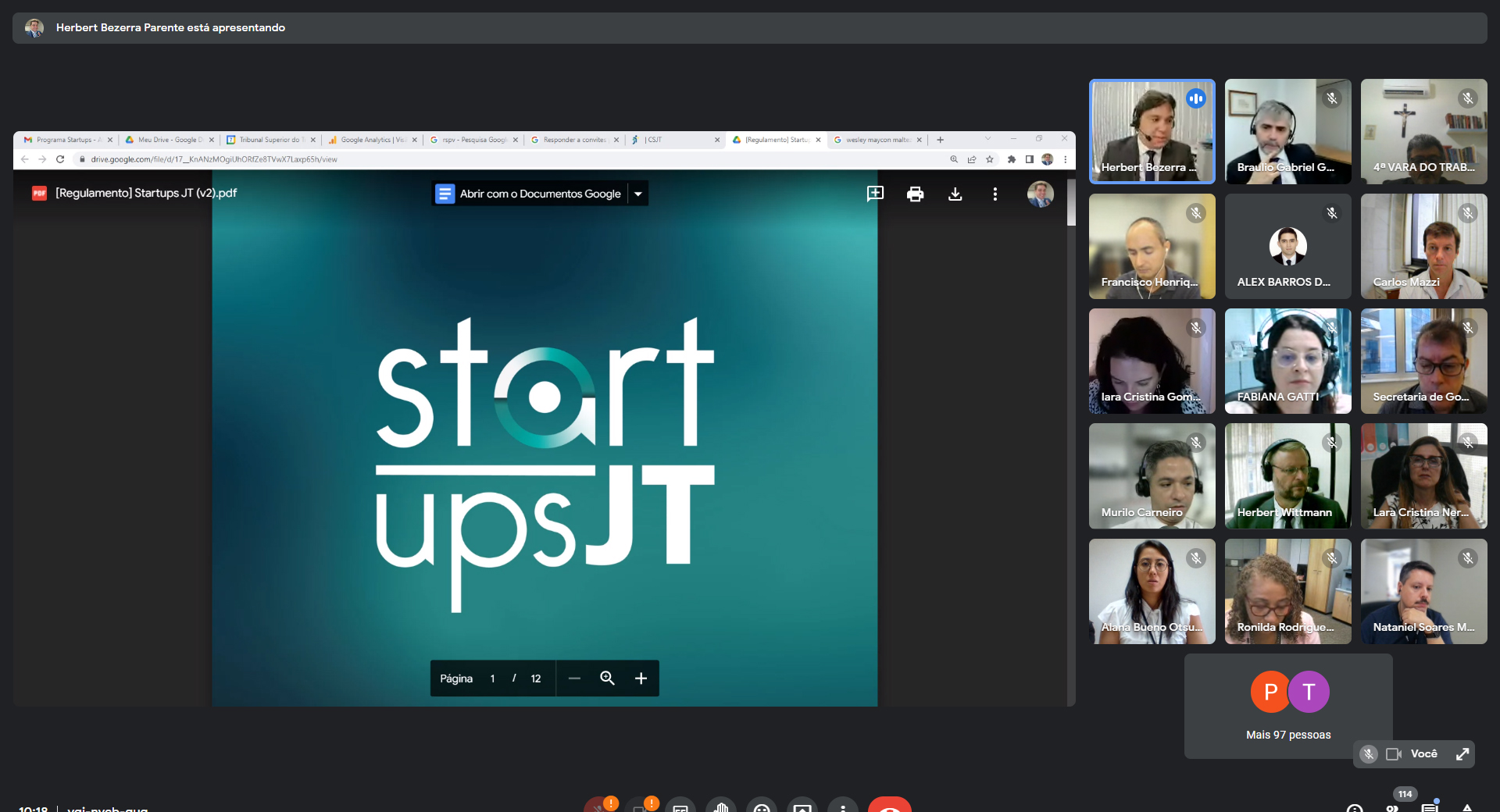
Task: Toggle your microphone in the meeting bar
Action: (x=598, y=807)
